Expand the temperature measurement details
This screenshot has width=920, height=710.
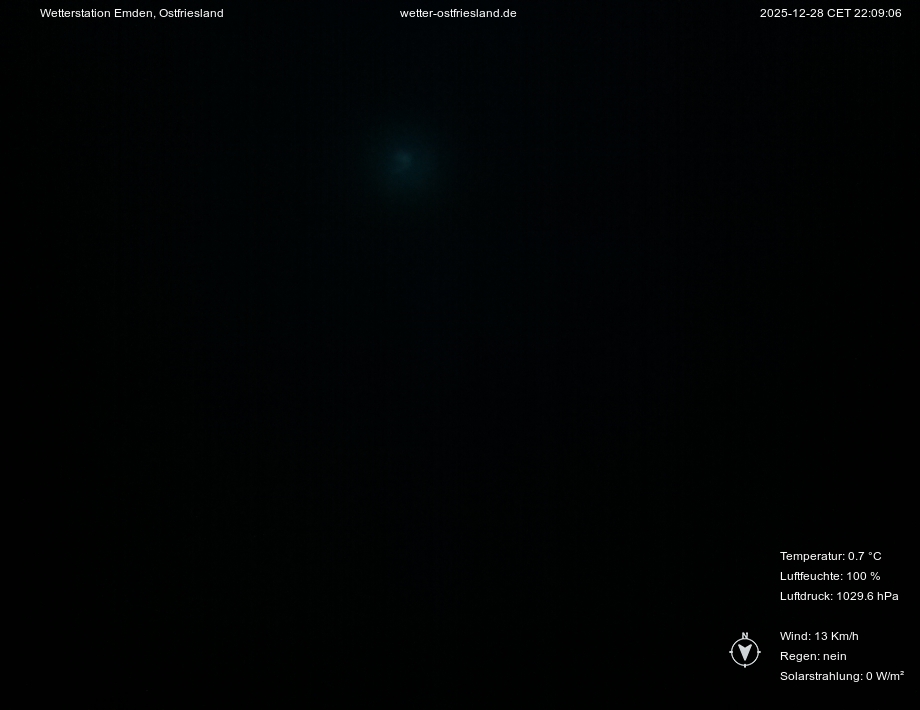click(830, 556)
